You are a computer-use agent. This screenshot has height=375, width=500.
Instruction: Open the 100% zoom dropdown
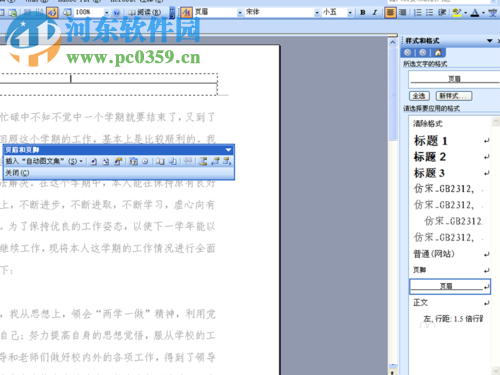click(x=106, y=13)
